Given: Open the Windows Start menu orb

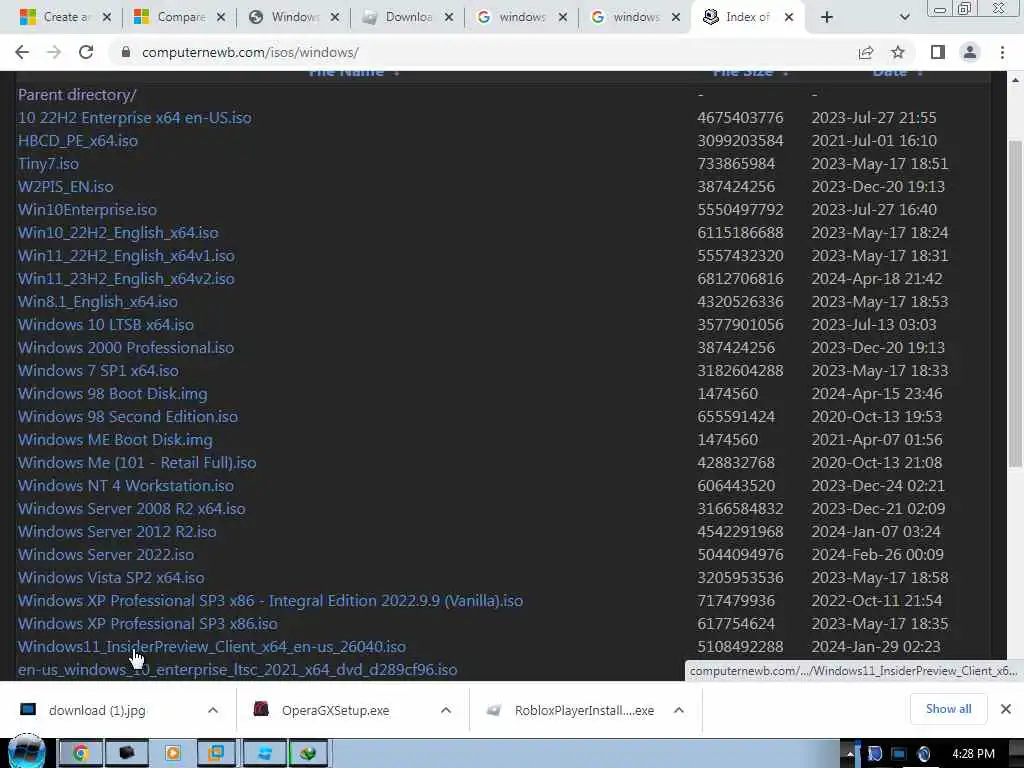Looking at the screenshot, I should click(27, 752).
